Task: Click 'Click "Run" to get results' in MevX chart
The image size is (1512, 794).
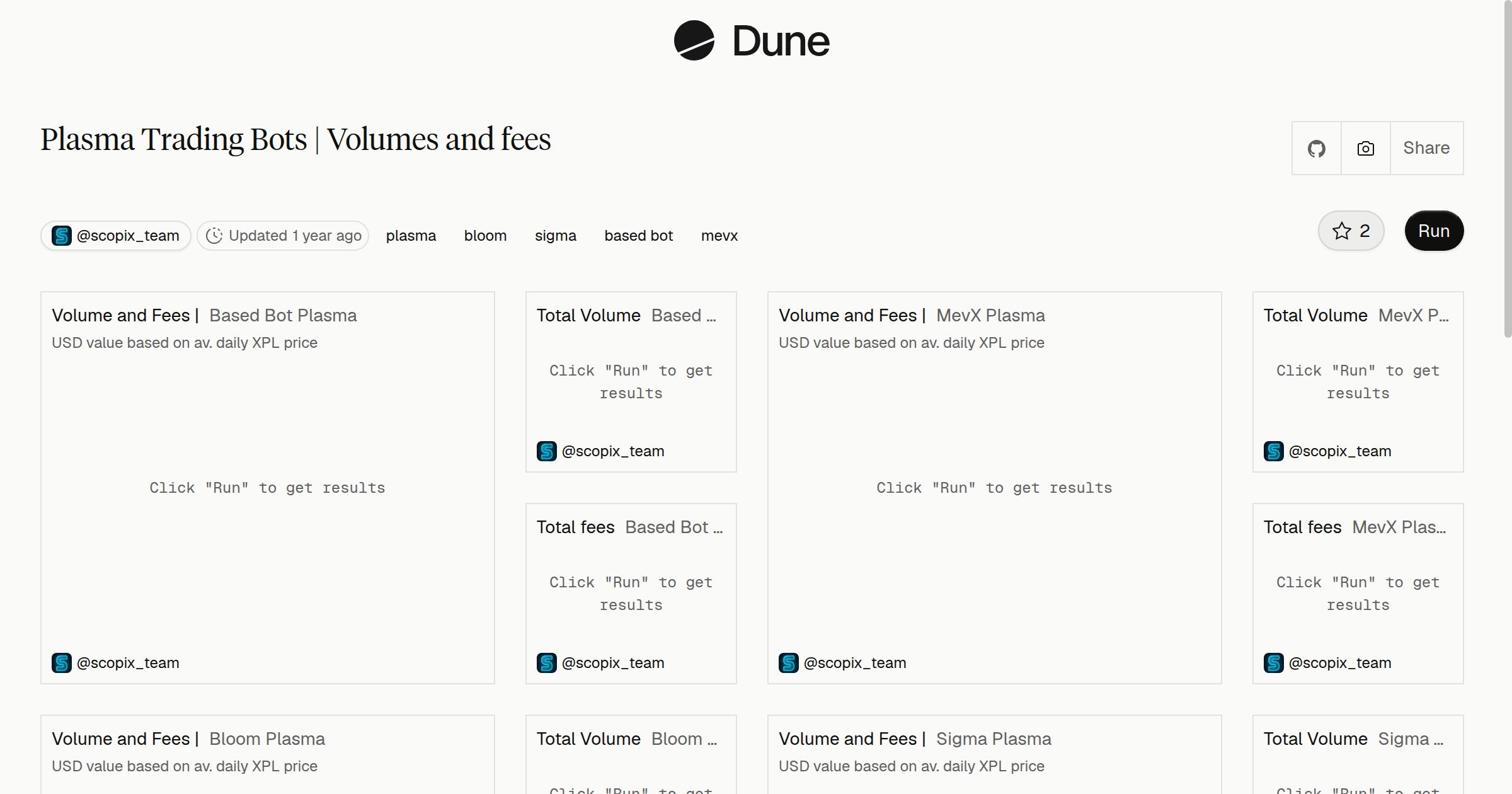Action: click(x=994, y=488)
